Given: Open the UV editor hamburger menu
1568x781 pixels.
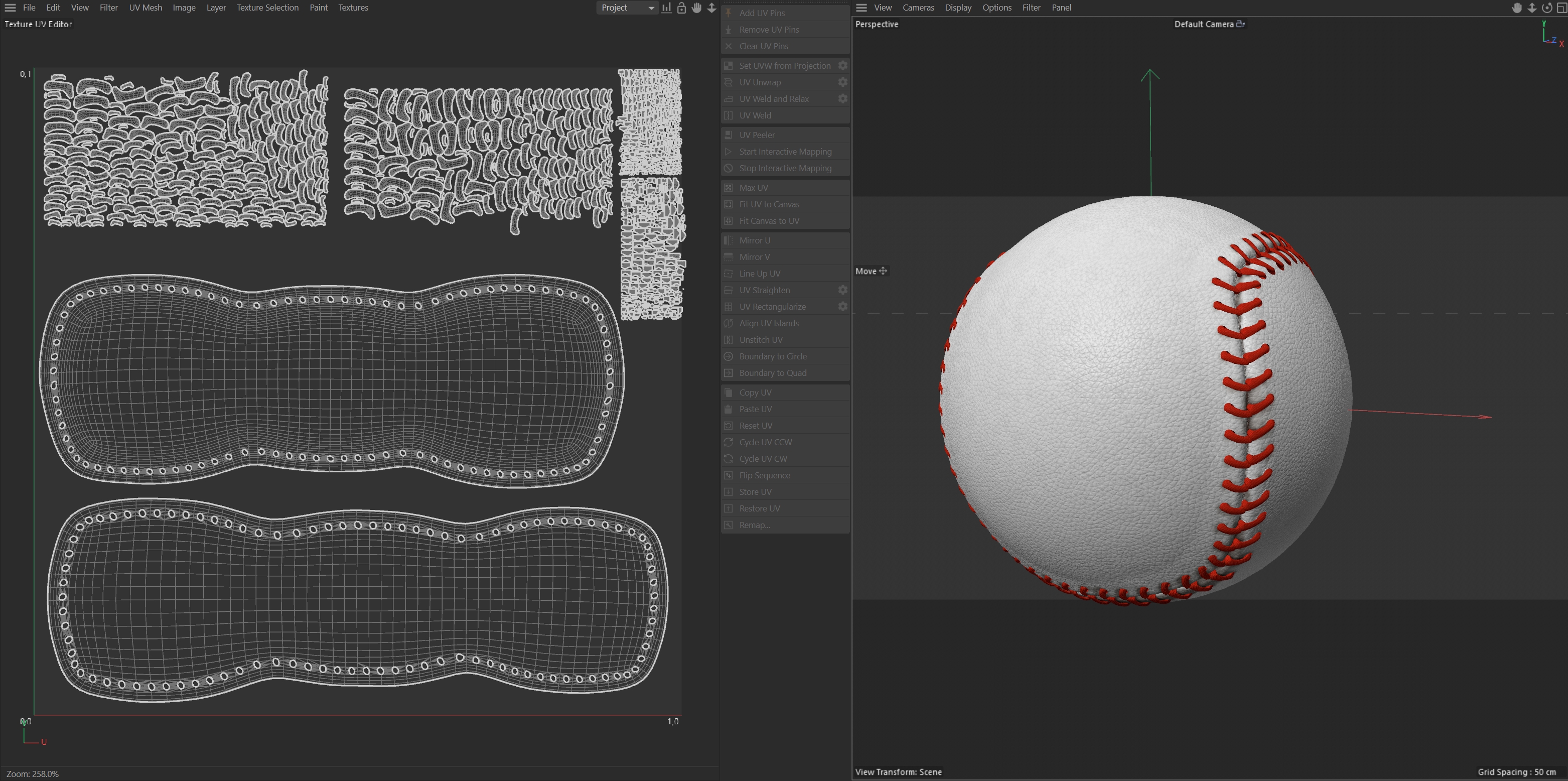Looking at the screenshot, I should 10,8.
